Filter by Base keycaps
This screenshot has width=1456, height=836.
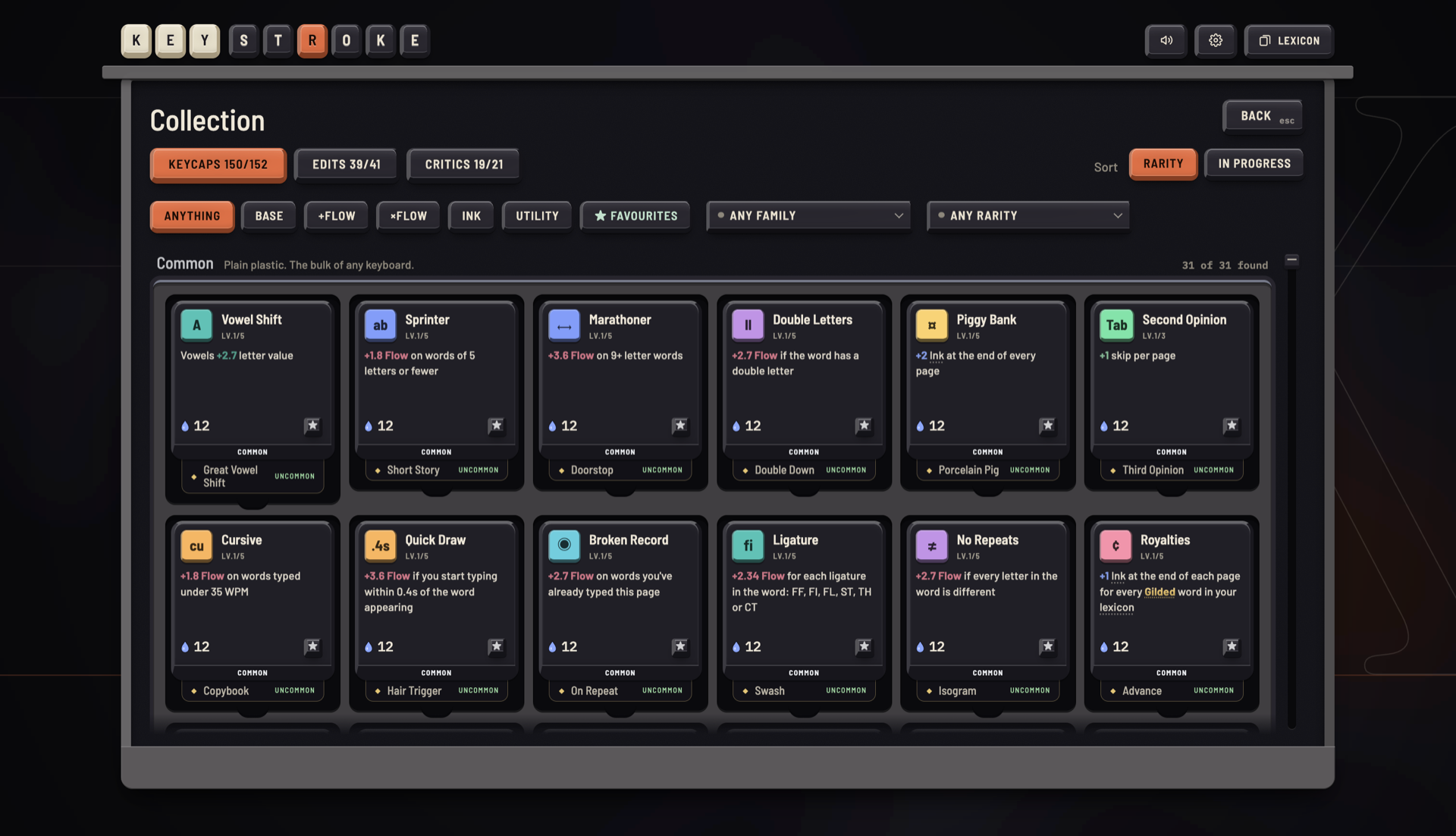coord(268,216)
